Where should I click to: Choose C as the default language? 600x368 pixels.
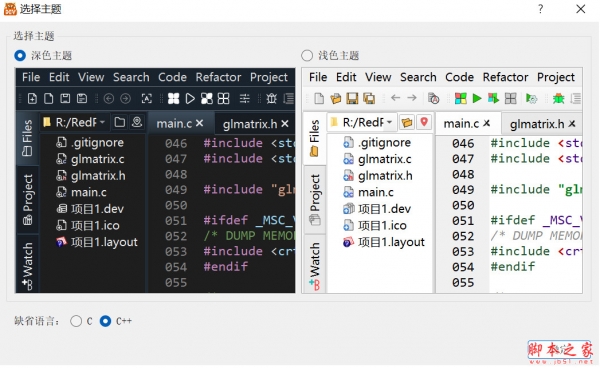pos(76,321)
